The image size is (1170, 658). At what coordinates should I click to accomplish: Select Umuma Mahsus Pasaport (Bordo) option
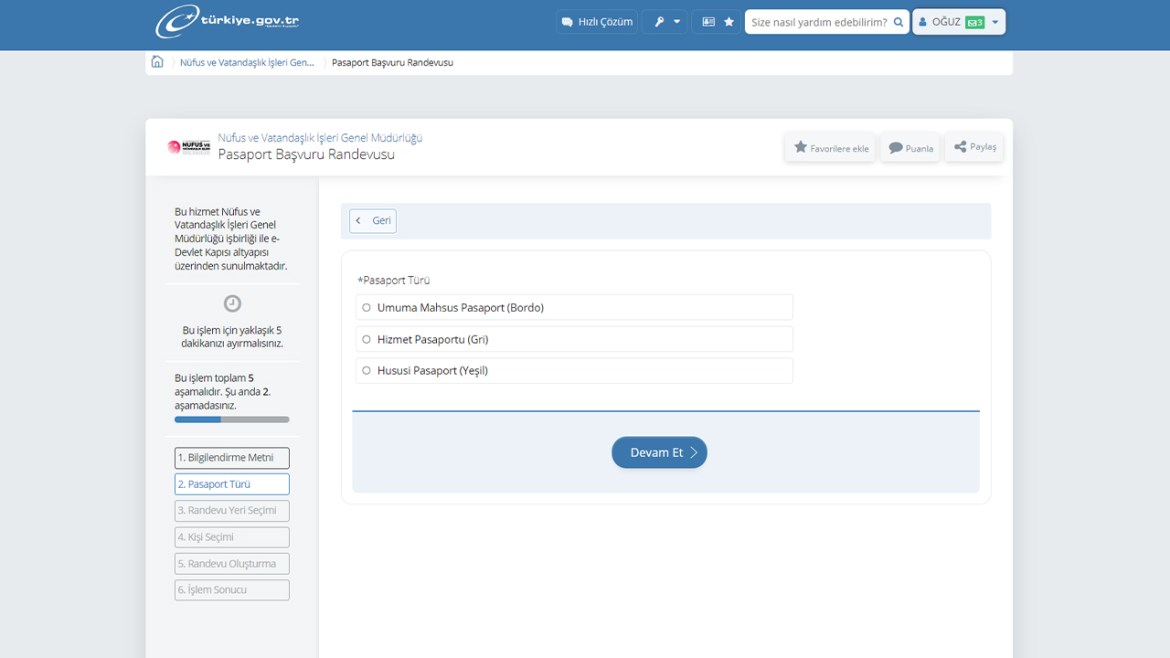pyautogui.click(x=366, y=308)
